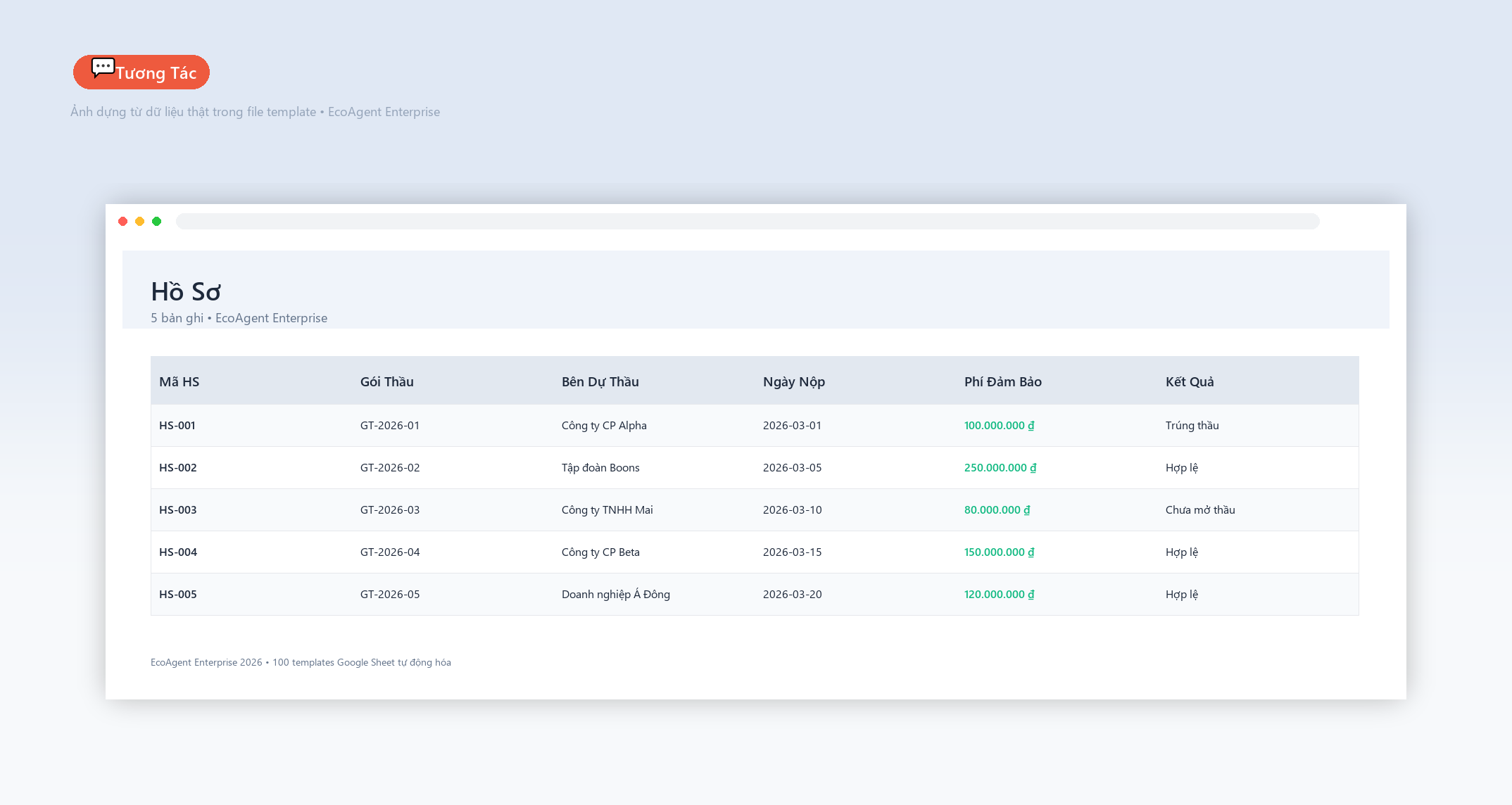Click the red window dot
Viewport: 1512px width, 805px height.
[123, 222]
